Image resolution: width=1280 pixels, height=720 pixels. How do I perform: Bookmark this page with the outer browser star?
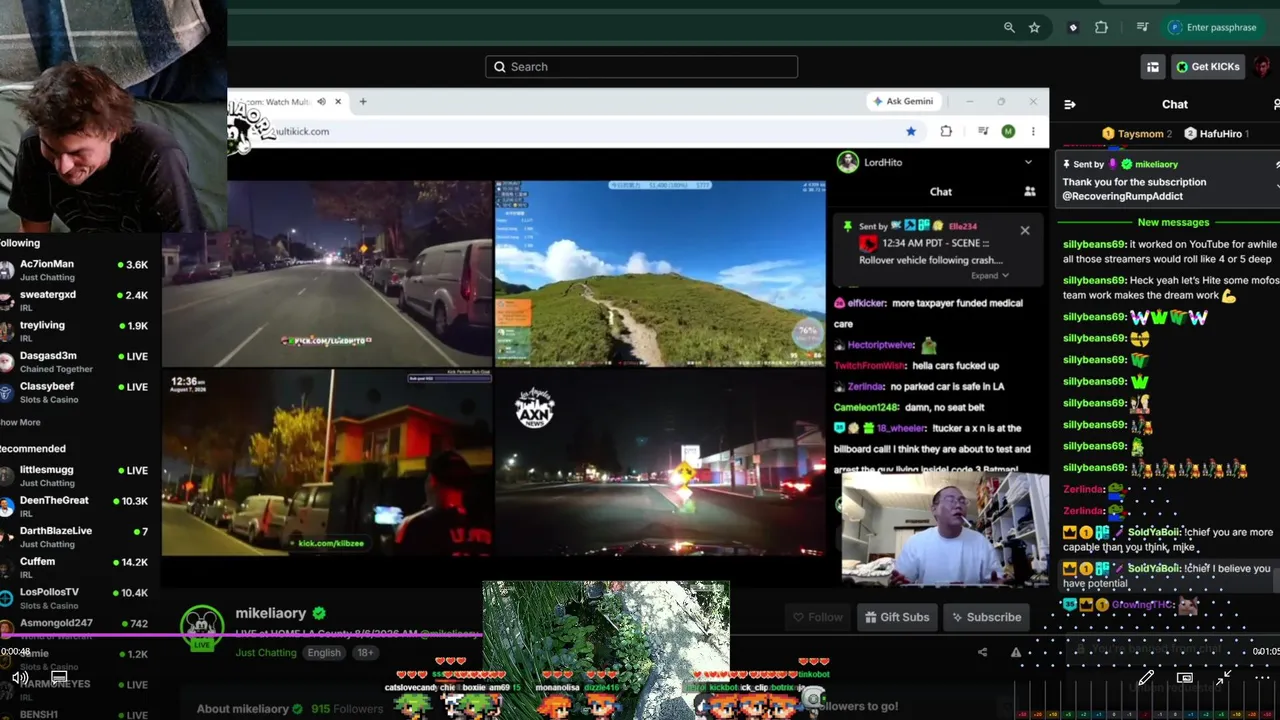tap(1034, 28)
